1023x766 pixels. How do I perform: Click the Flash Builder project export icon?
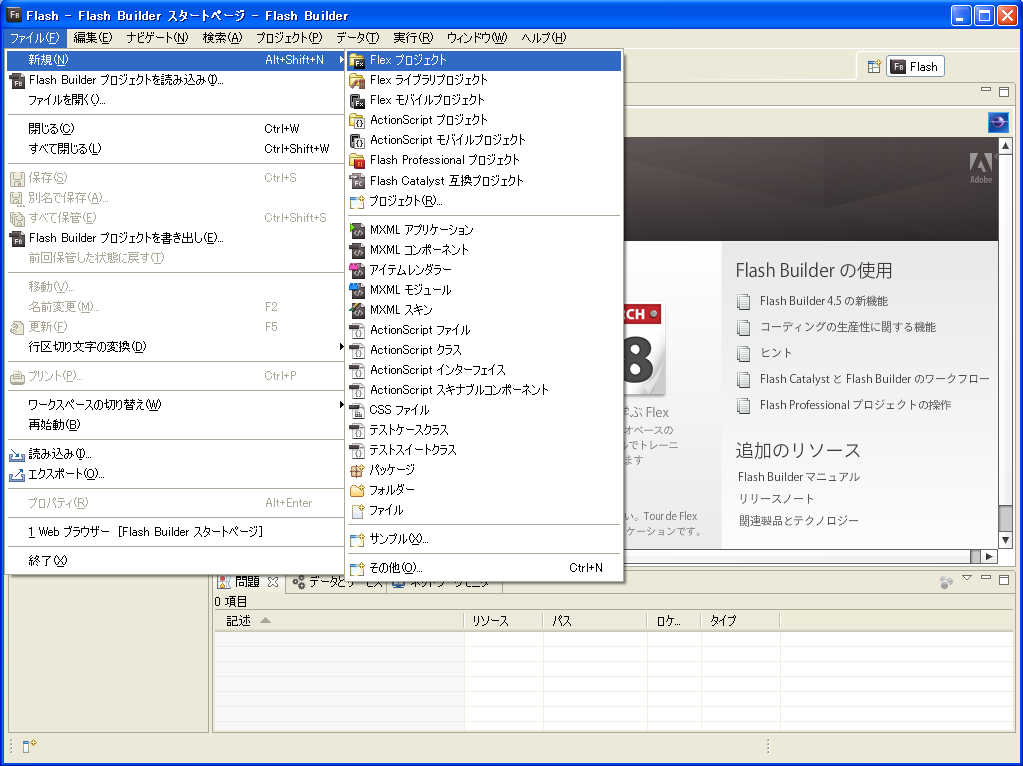coord(17,239)
